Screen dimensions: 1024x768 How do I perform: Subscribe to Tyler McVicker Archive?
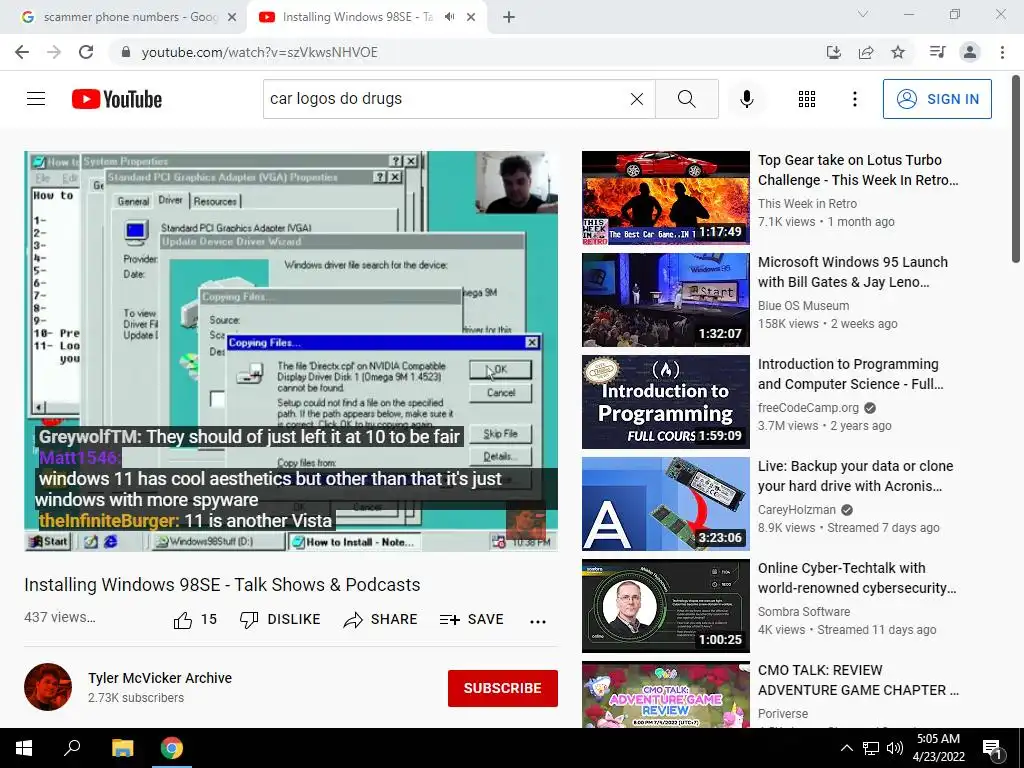point(502,688)
